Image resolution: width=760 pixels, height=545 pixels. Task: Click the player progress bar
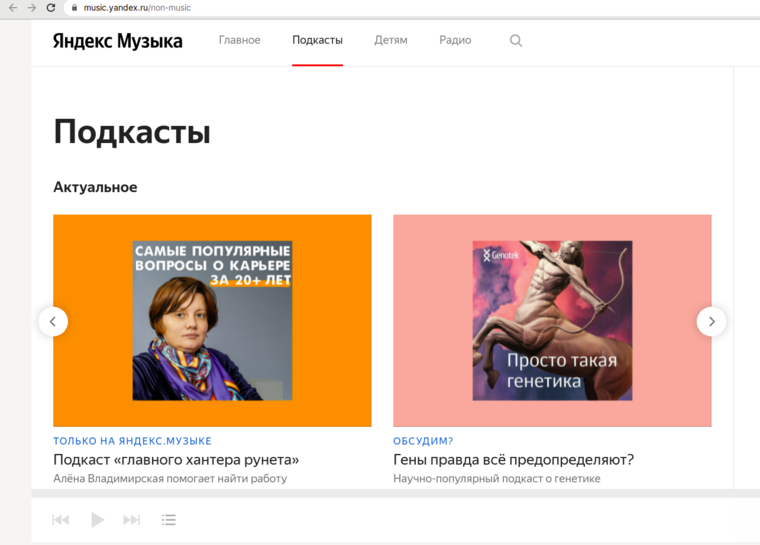tap(396, 494)
